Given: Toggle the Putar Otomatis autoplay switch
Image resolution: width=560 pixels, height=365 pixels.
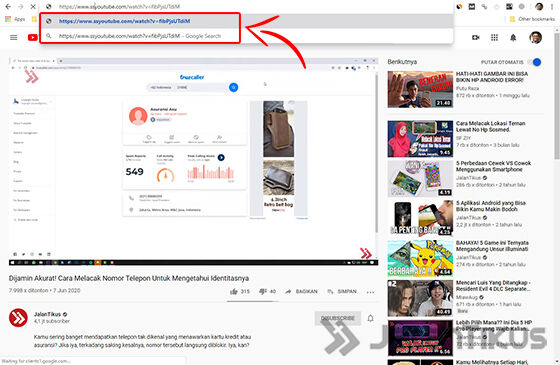Looking at the screenshot, I should click(x=535, y=62).
